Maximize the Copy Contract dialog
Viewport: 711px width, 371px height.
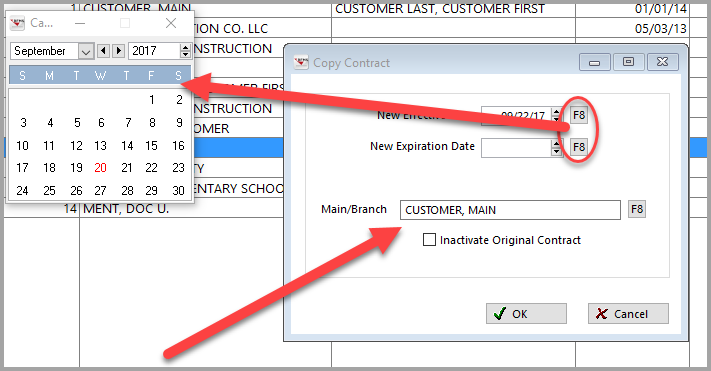(628, 62)
